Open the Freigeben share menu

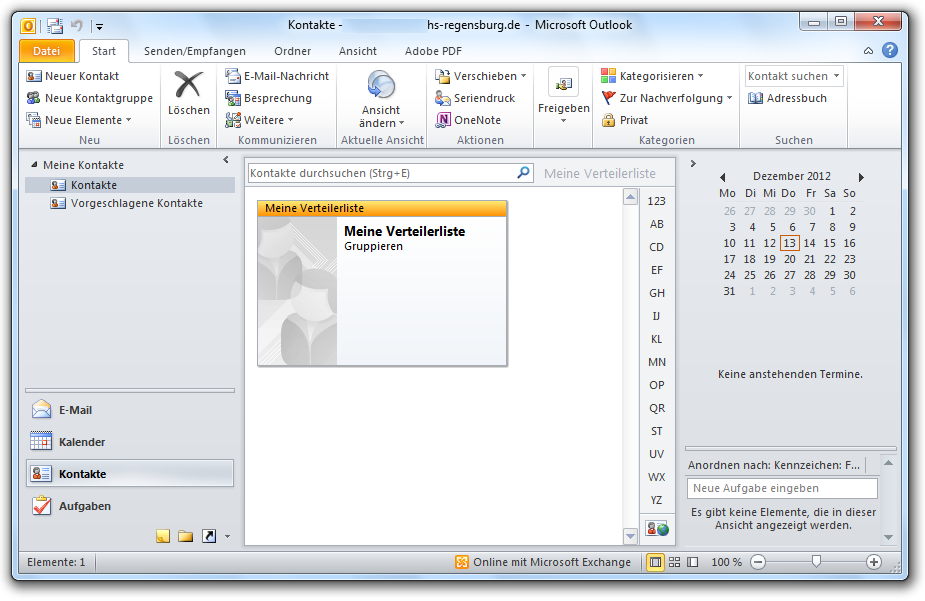coord(563,96)
